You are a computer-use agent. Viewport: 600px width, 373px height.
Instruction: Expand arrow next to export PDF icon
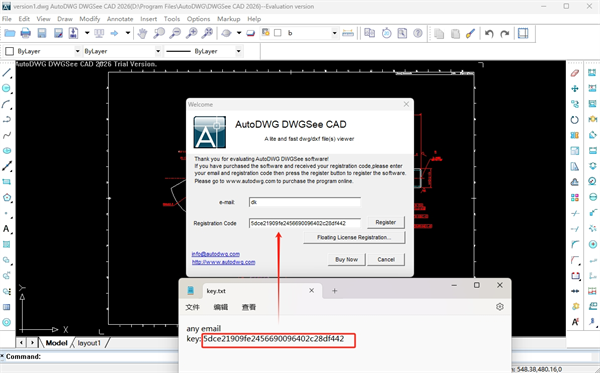point(87,33)
